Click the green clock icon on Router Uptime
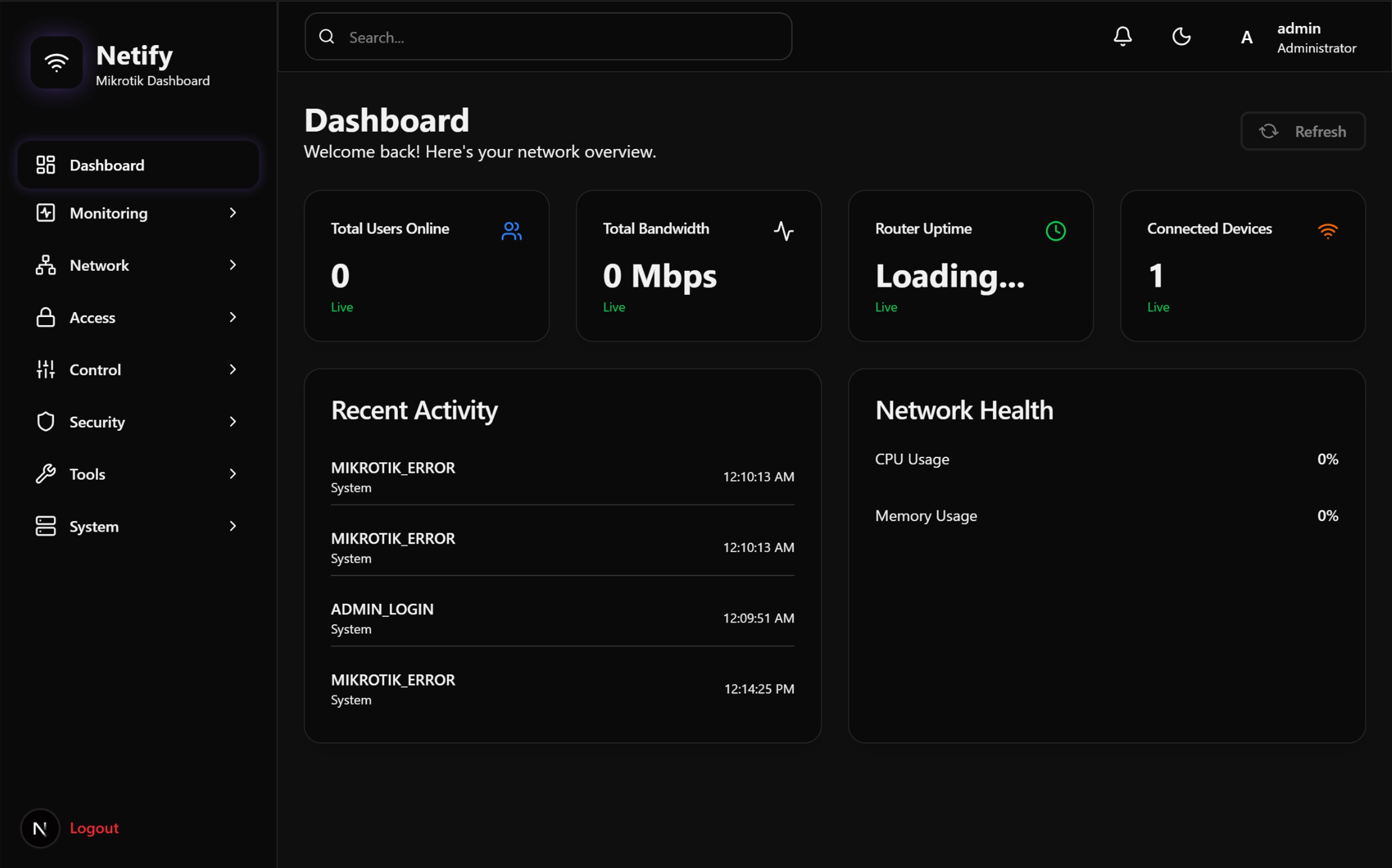 (x=1055, y=231)
